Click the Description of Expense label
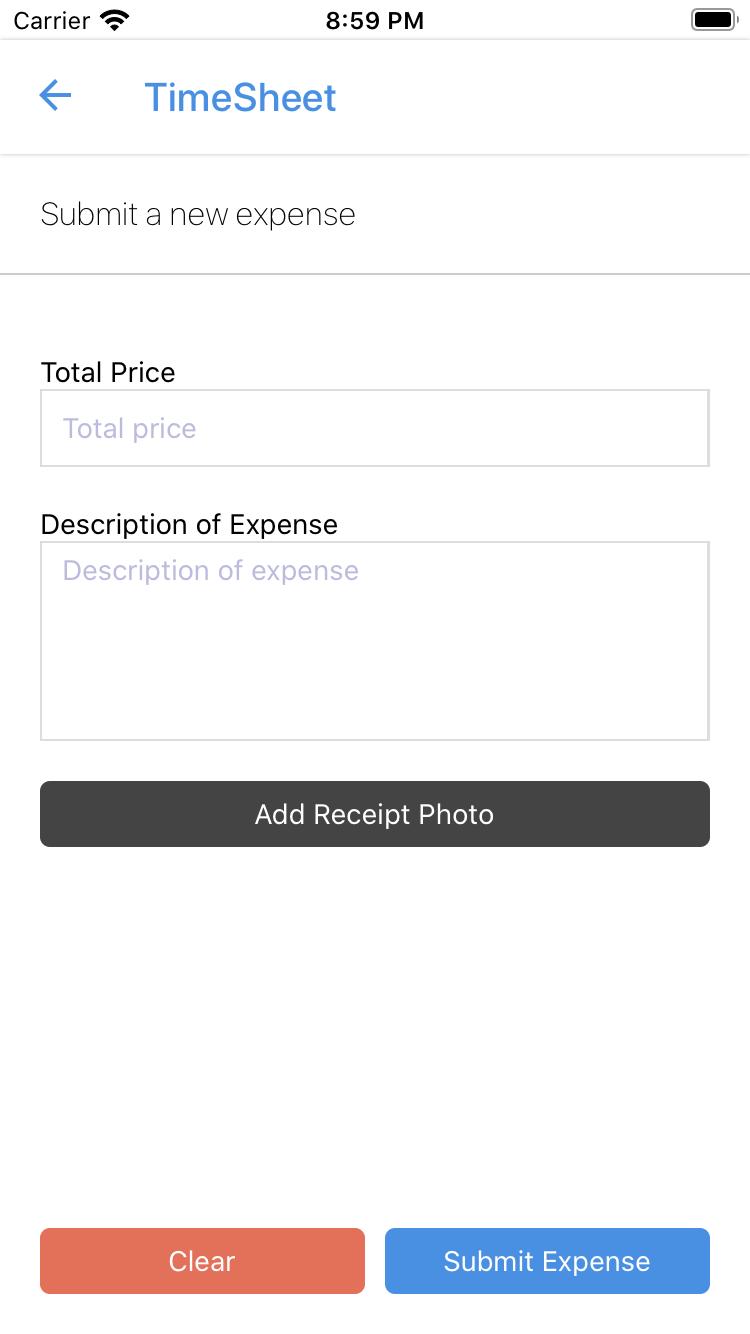The height and width of the screenshot is (1334, 750). 189,524
